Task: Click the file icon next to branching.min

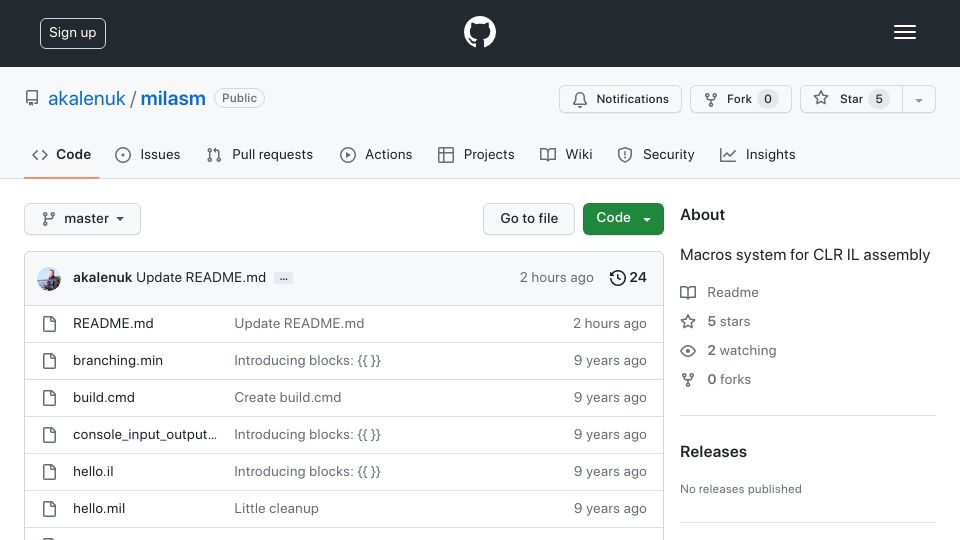Action: click(x=50, y=361)
